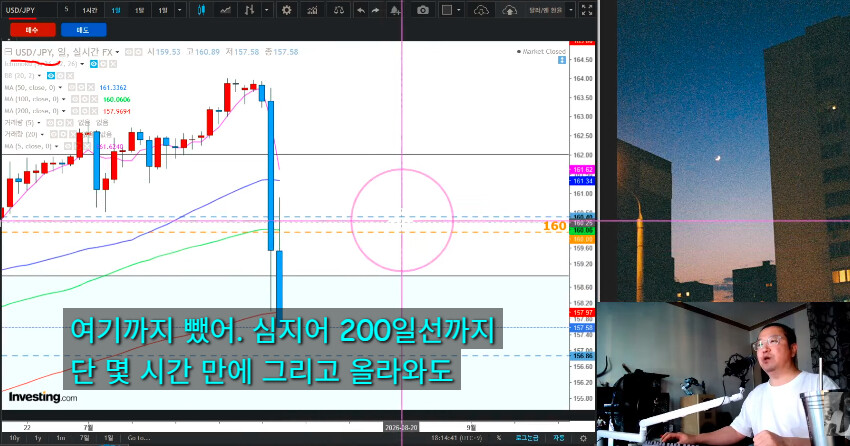This screenshot has width=850, height=446.
Task: Click the orange 160.00 price label
Action: click(583, 239)
